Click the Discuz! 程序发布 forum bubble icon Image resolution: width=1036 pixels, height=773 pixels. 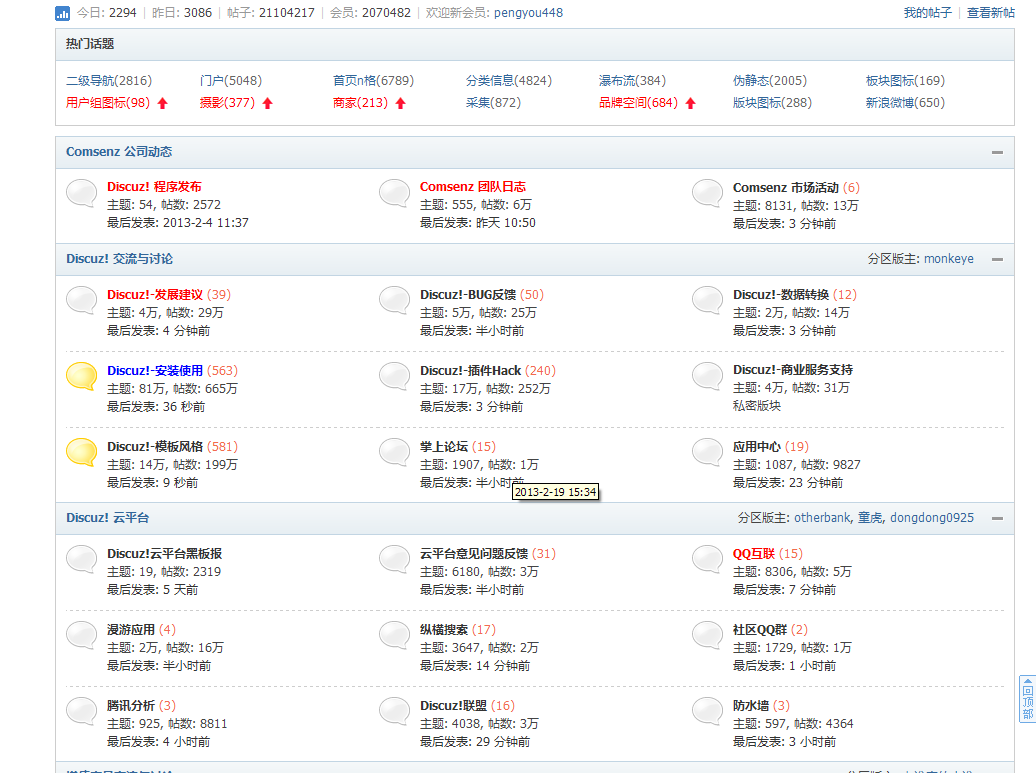point(82,193)
